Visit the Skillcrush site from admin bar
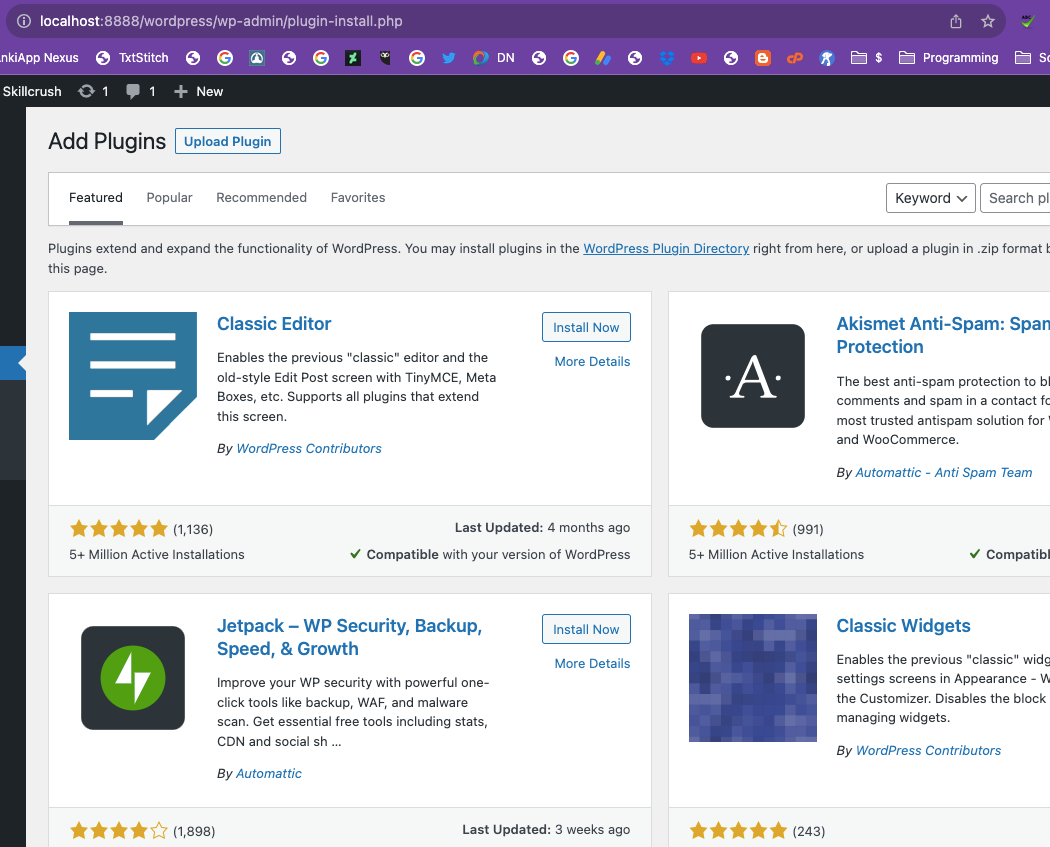Screen dimensions: 1050x847 (31, 91)
